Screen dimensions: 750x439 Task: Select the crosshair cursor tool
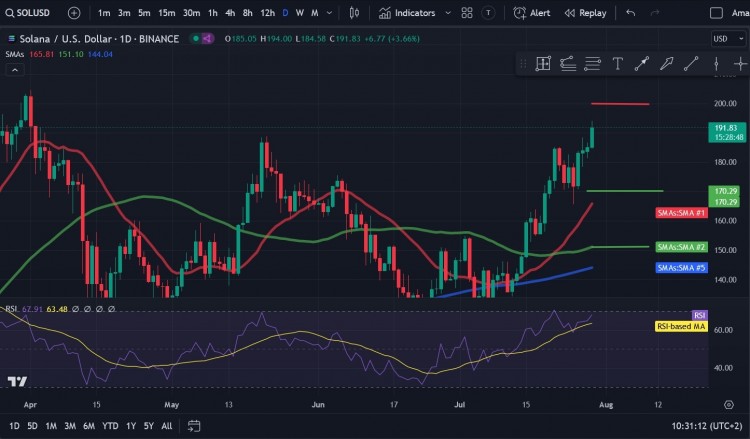[740, 64]
